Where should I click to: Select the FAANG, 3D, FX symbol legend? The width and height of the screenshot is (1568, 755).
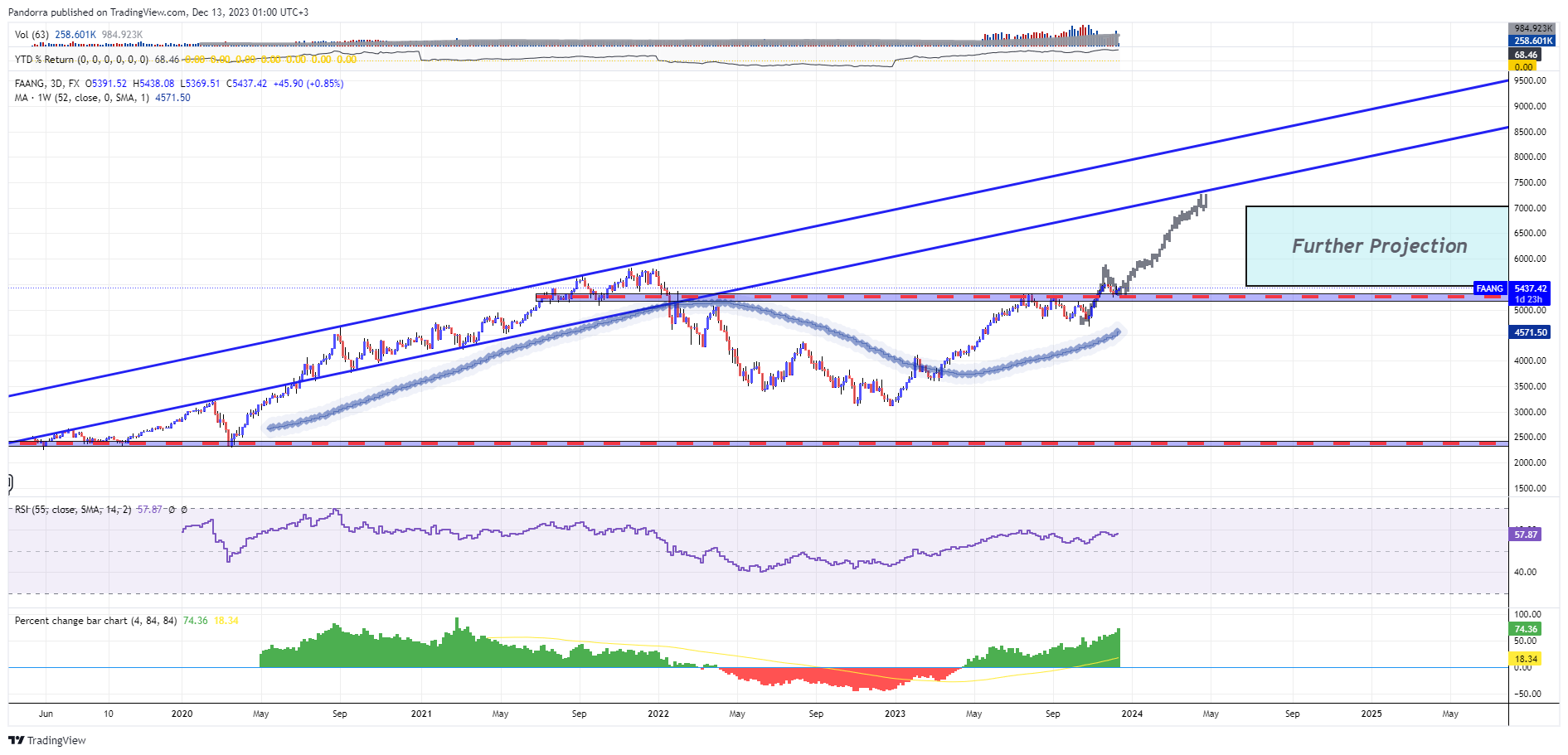(x=47, y=84)
